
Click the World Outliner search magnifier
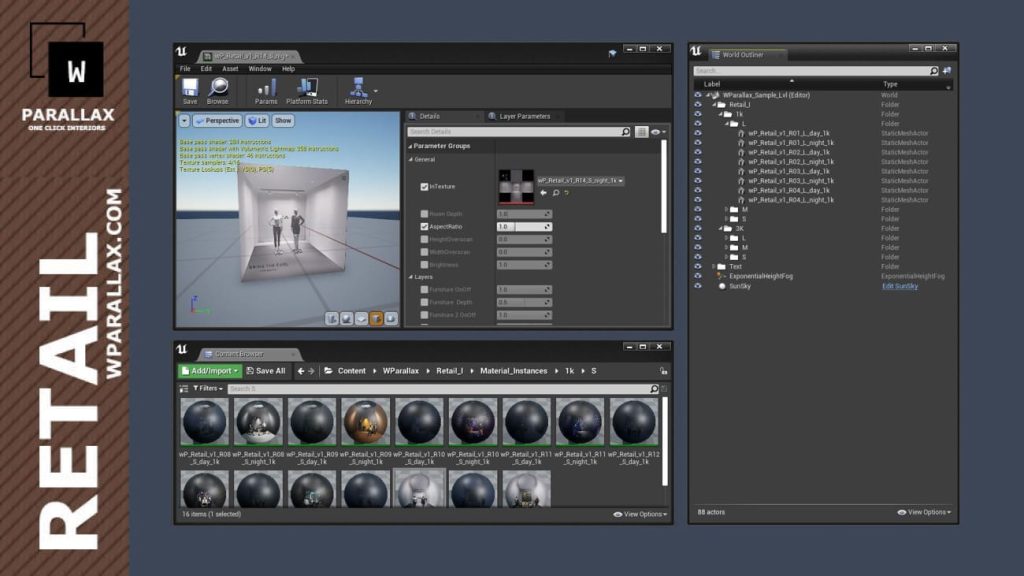click(x=934, y=71)
